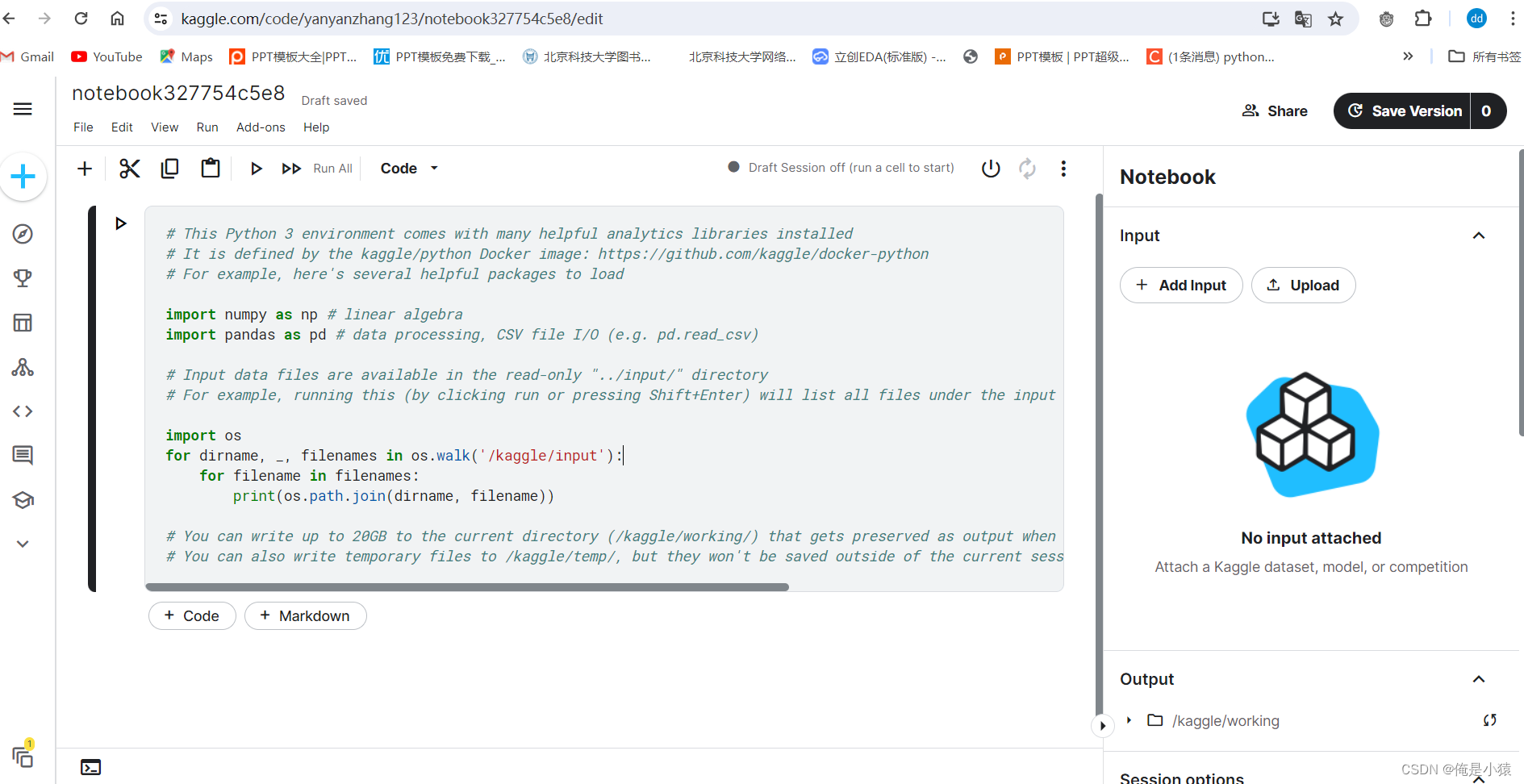Screen dimensions: 1524x784
Task: Select the Competitions trophy icon in sidebar
Action: pos(23,277)
